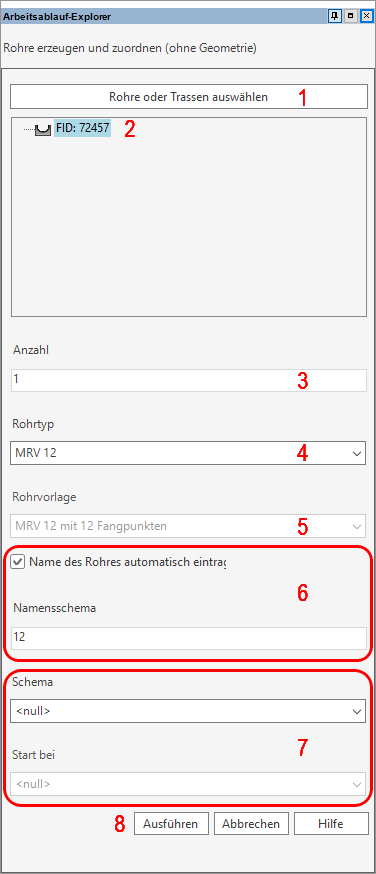Click the pin icon in the title bar

334,16
